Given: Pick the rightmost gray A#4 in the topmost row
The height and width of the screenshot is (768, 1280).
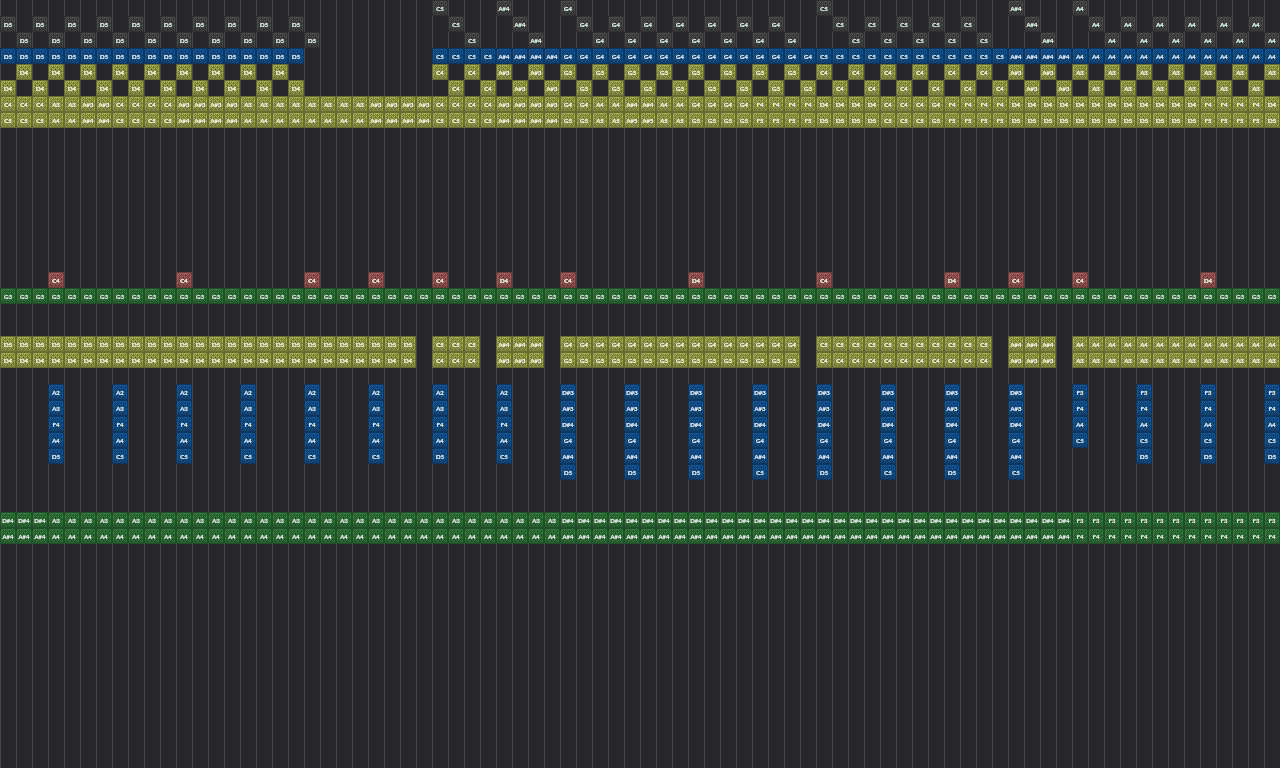Looking at the screenshot, I should click(1016, 8).
